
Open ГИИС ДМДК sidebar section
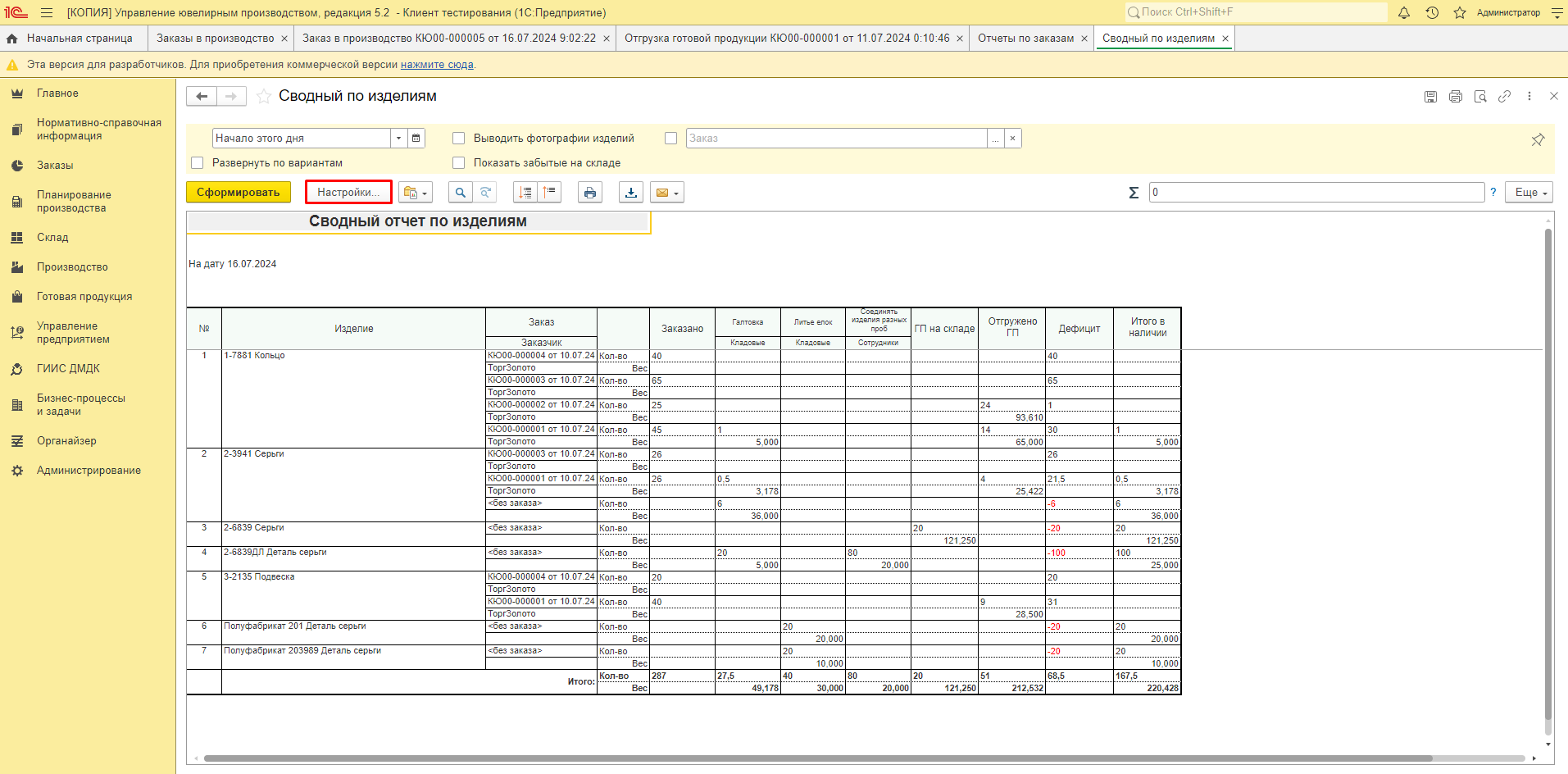click(x=68, y=369)
